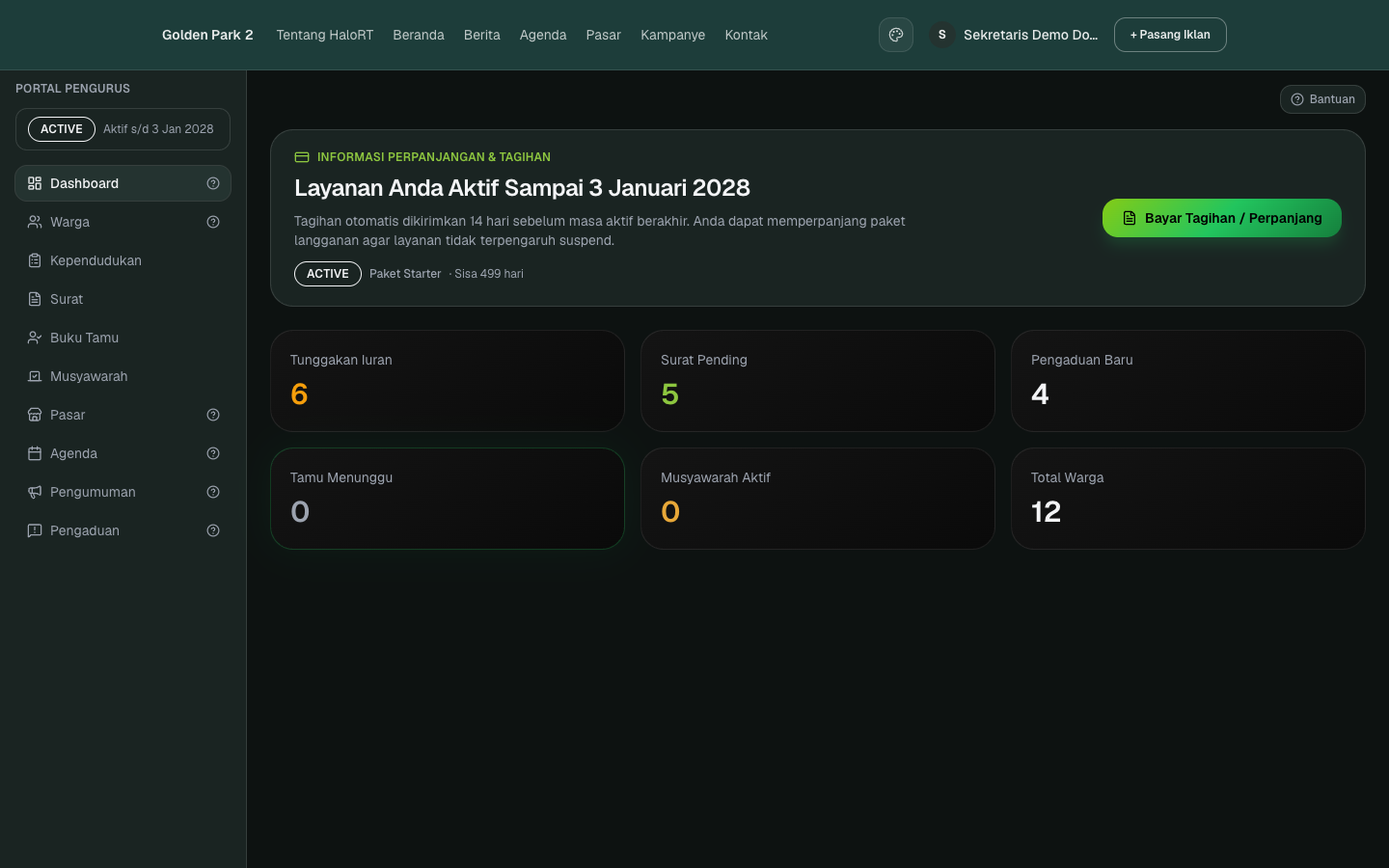Open the Pengaduan Baru card
Viewport: 1389px width, 868px height.
click(x=1188, y=381)
